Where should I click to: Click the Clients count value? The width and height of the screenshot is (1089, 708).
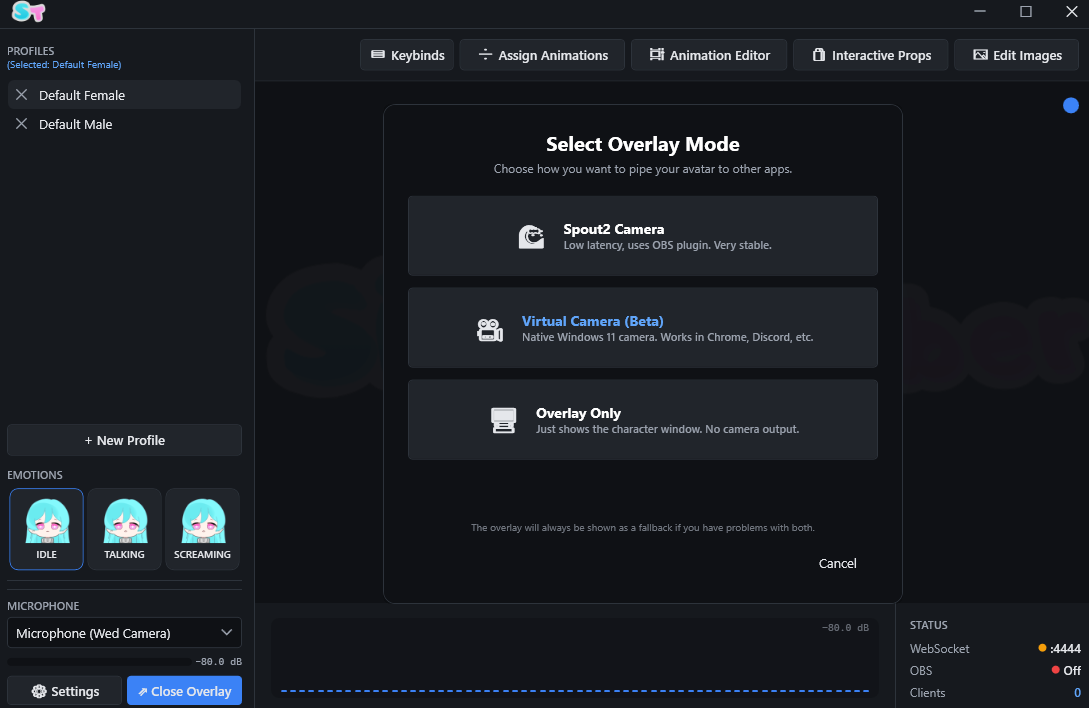[x=1077, y=693]
